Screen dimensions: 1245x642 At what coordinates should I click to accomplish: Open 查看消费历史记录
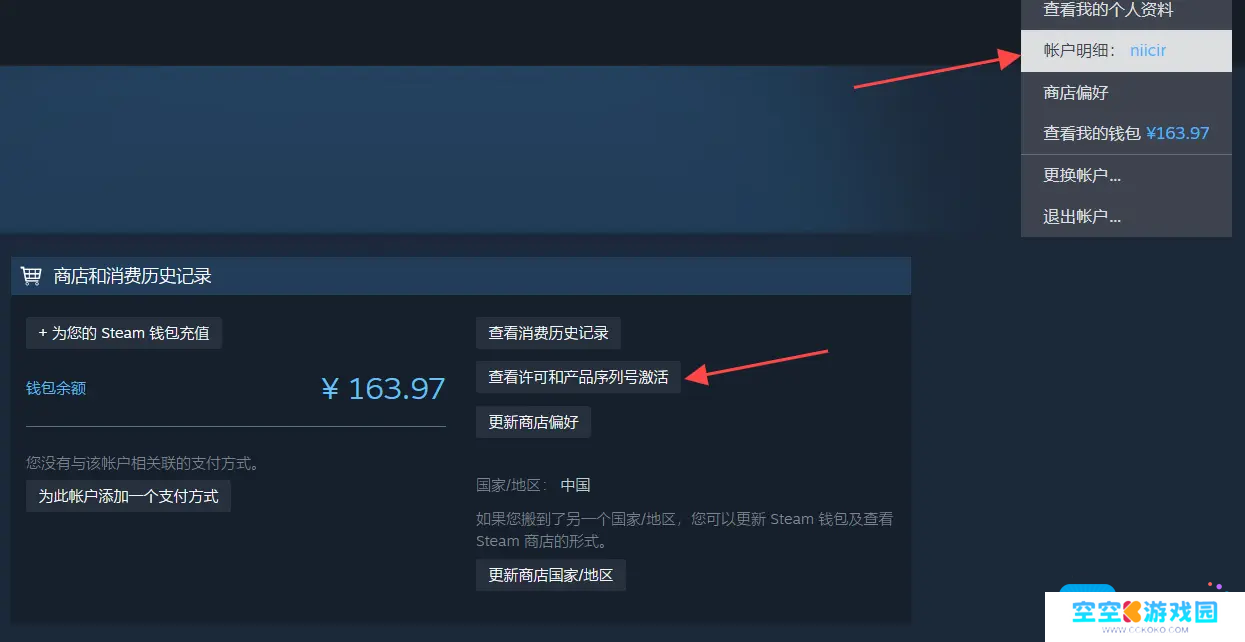coord(548,333)
